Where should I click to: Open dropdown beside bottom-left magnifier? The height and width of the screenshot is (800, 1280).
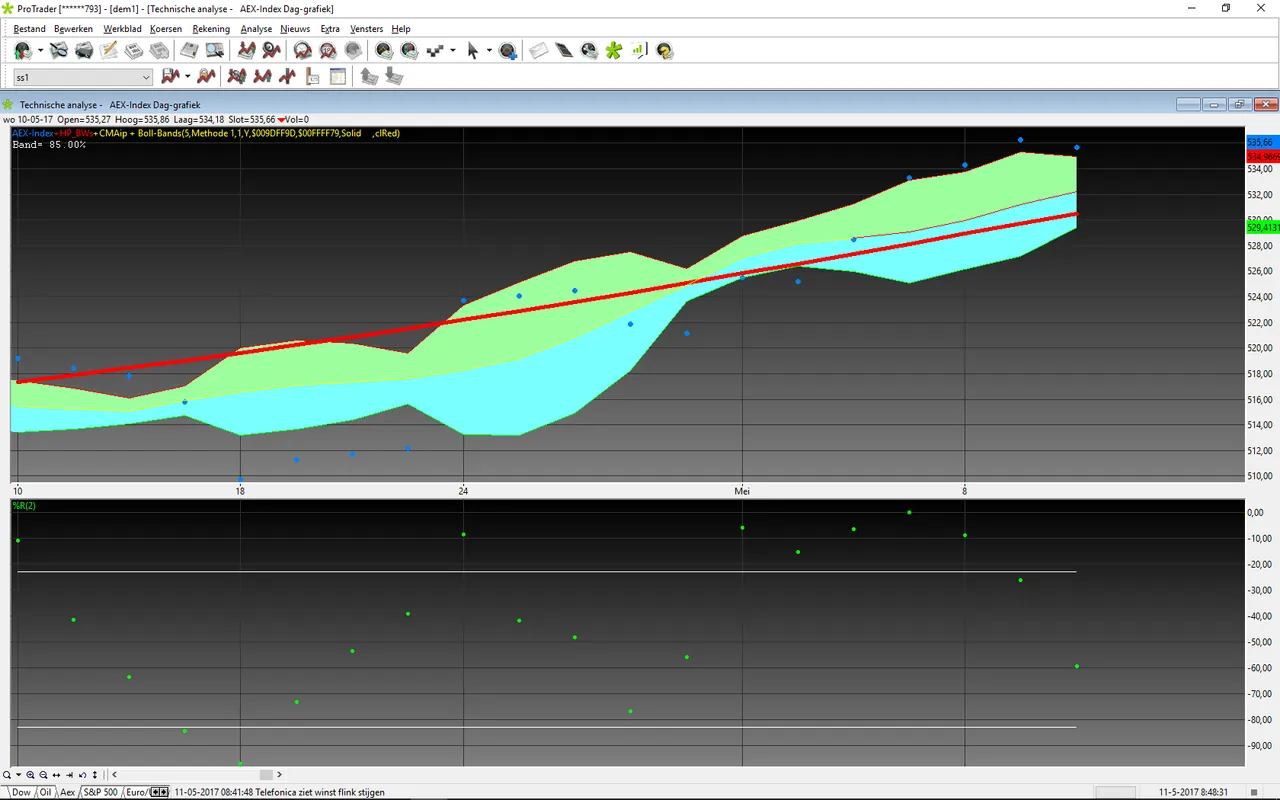coord(18,775)
